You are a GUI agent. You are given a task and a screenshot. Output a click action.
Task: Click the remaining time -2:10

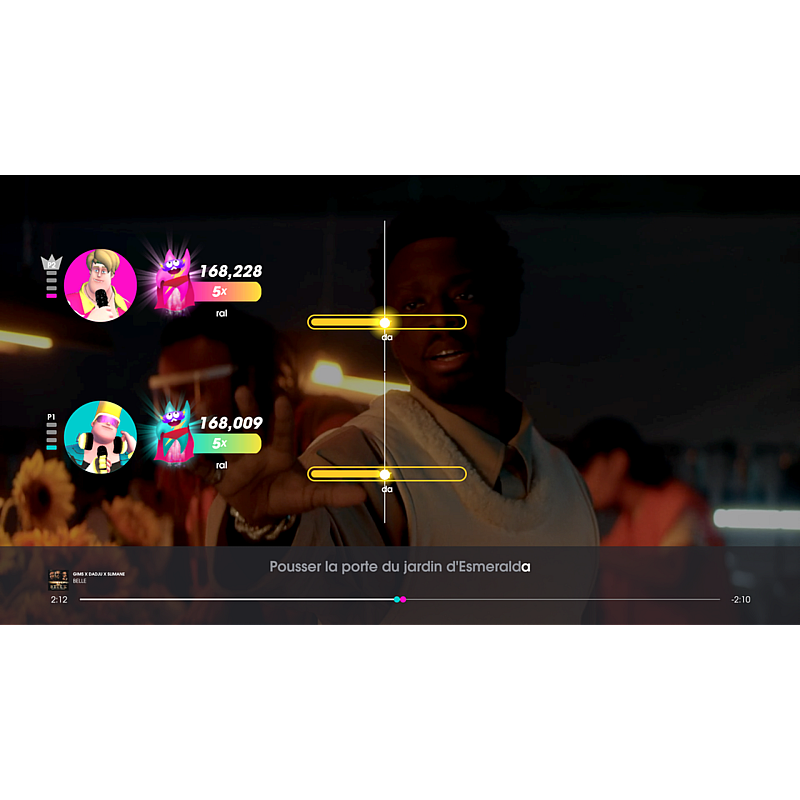740,600
